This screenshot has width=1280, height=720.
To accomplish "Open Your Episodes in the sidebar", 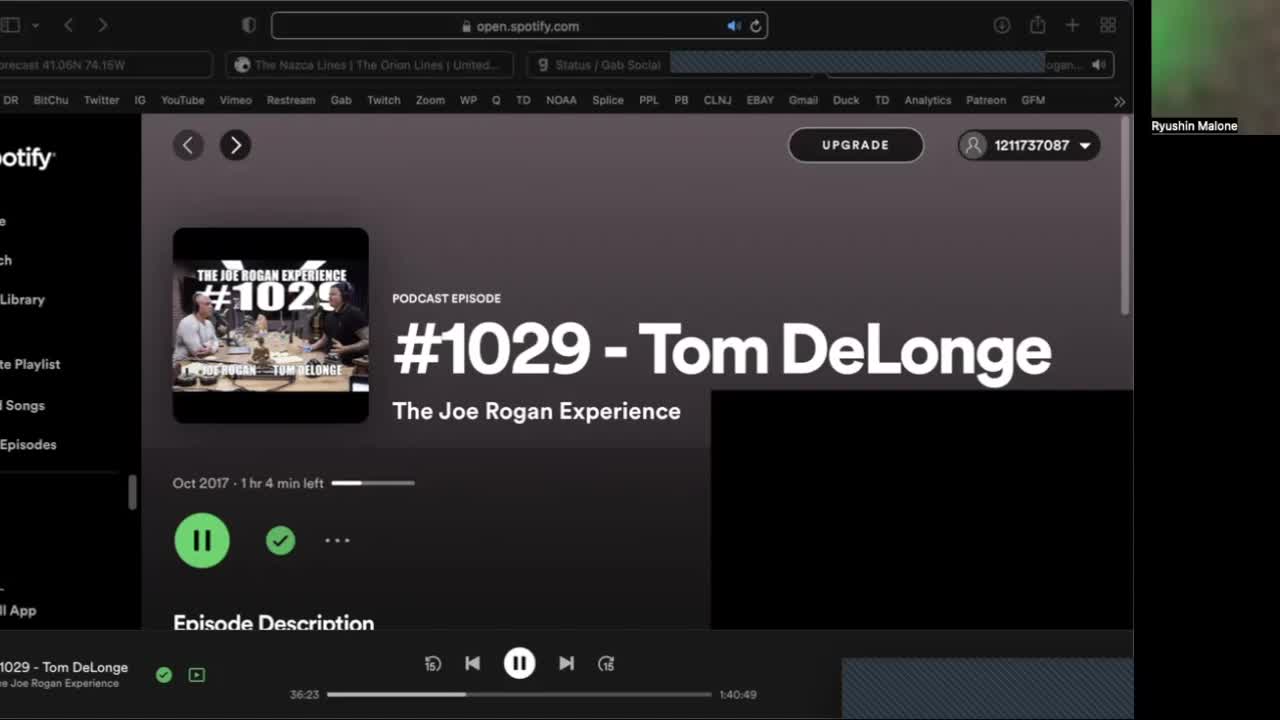I will 28,444.
